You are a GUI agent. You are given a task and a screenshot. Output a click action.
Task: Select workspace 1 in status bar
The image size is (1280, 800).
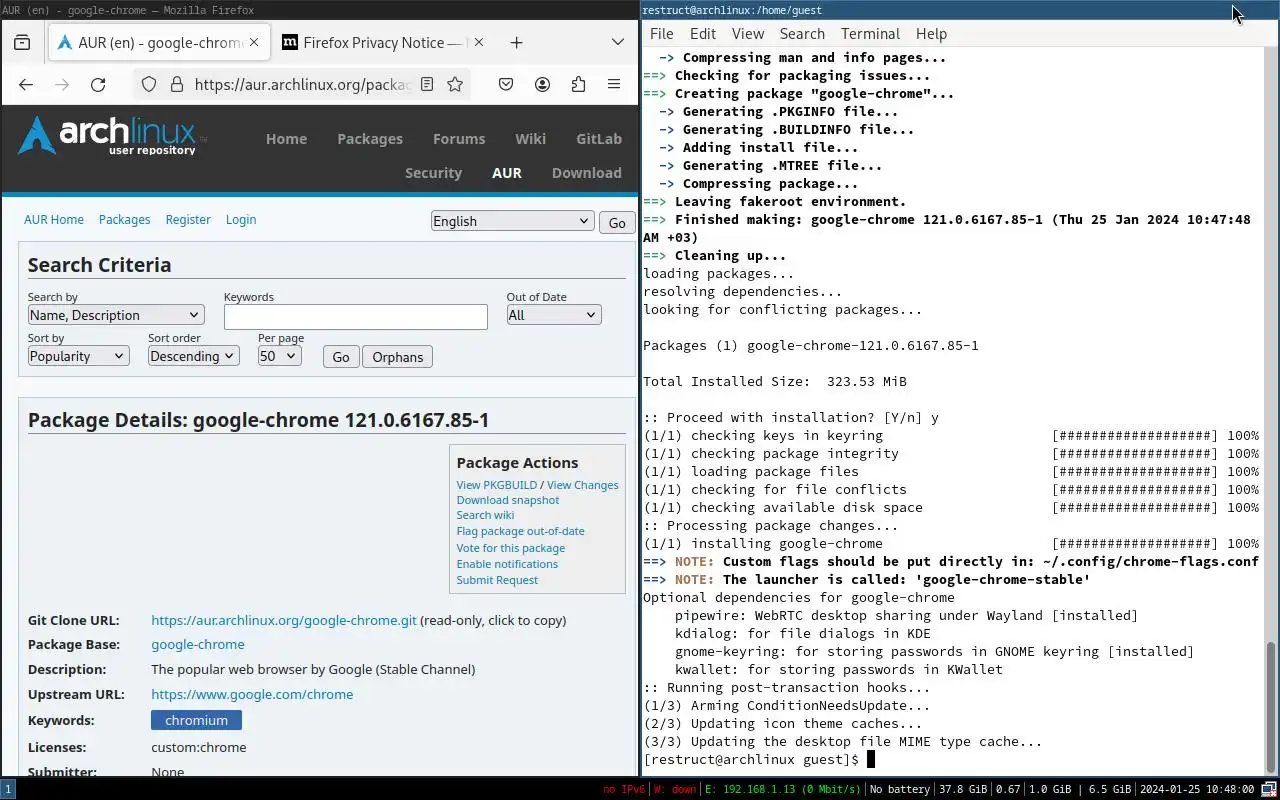click(8, 789)
